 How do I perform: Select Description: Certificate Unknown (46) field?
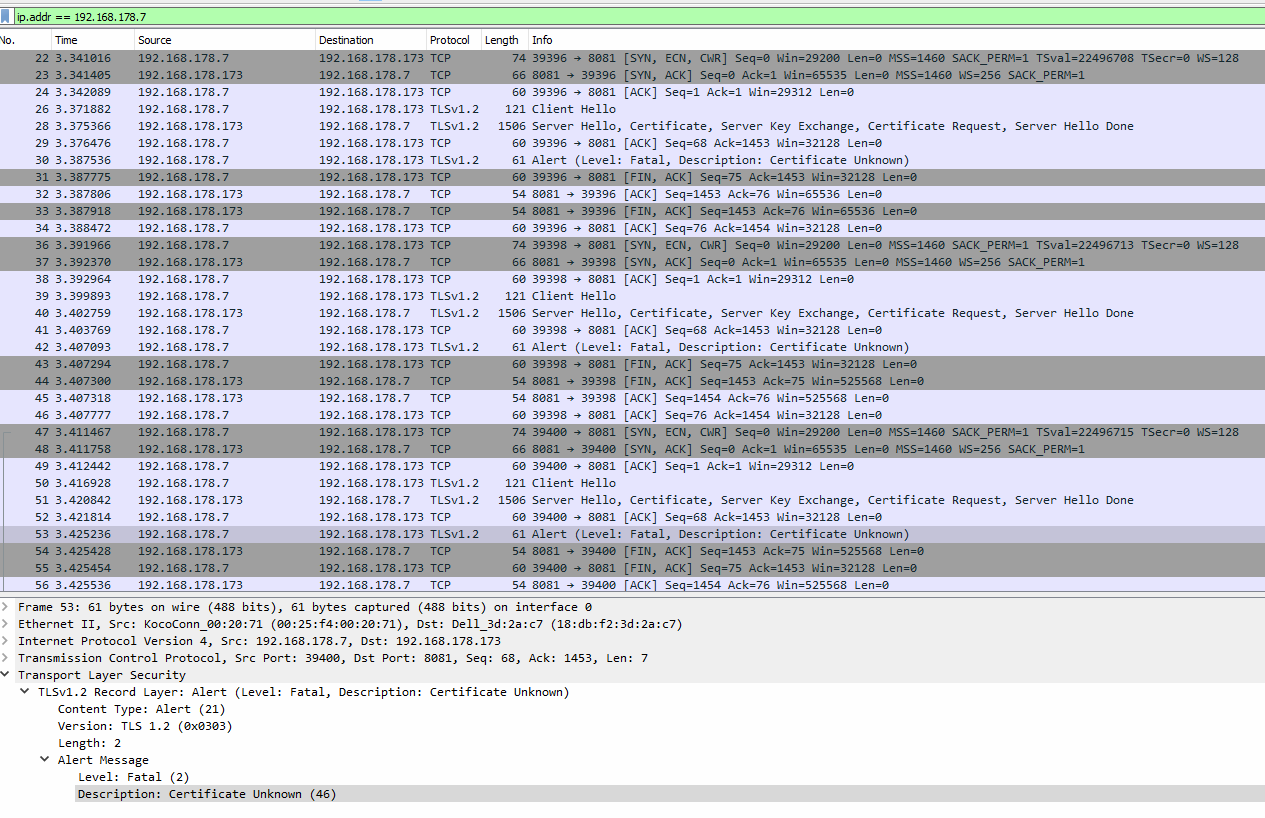(207, 794)
